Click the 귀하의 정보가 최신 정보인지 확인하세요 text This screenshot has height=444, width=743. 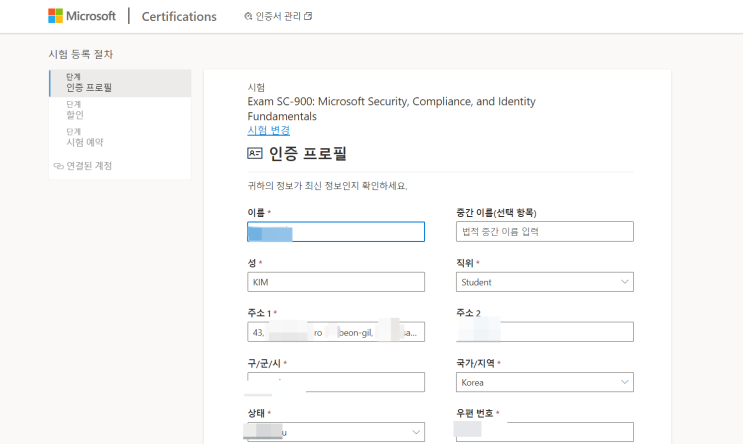tap(327, 186)
